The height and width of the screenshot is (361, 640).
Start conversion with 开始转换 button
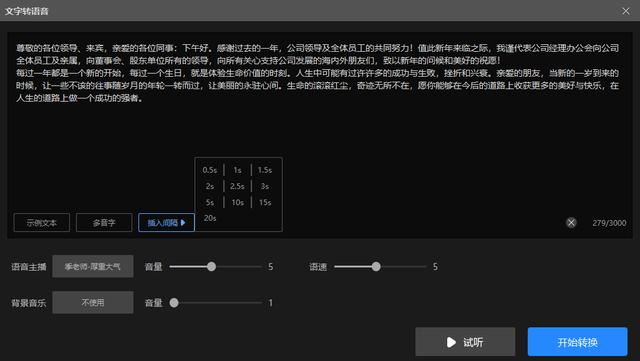coord(578,342)
